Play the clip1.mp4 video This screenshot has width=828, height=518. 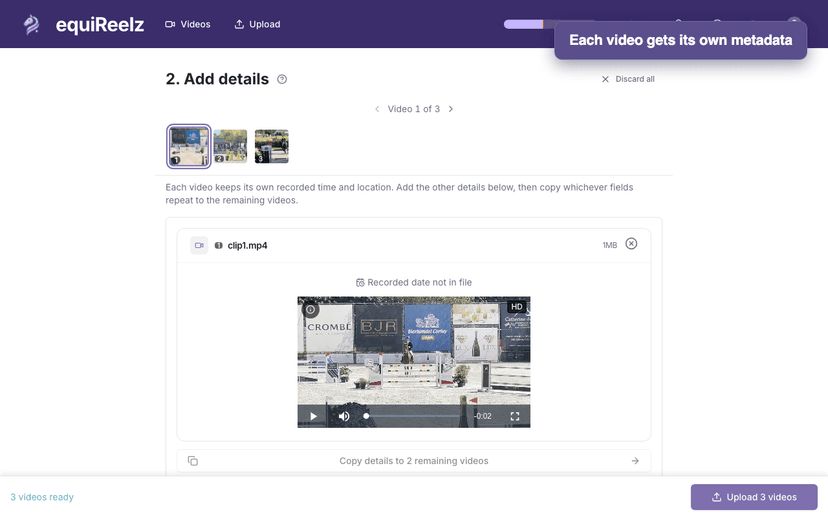(313, 416)
